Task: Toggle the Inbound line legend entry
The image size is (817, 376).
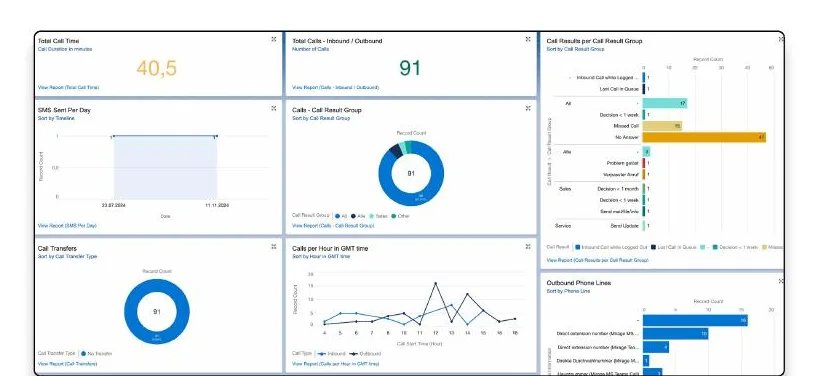Action: pyautogui.click(x=330, y=354)
